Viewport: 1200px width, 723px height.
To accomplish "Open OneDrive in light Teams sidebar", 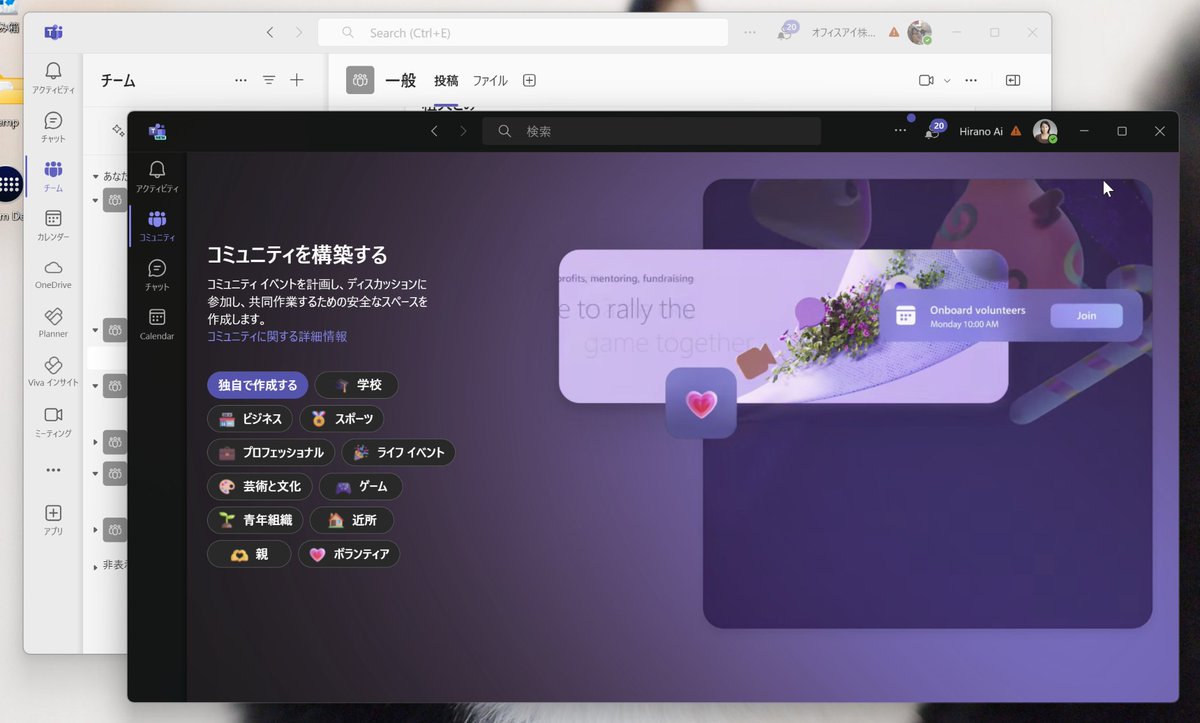I will tap(53, 273).
